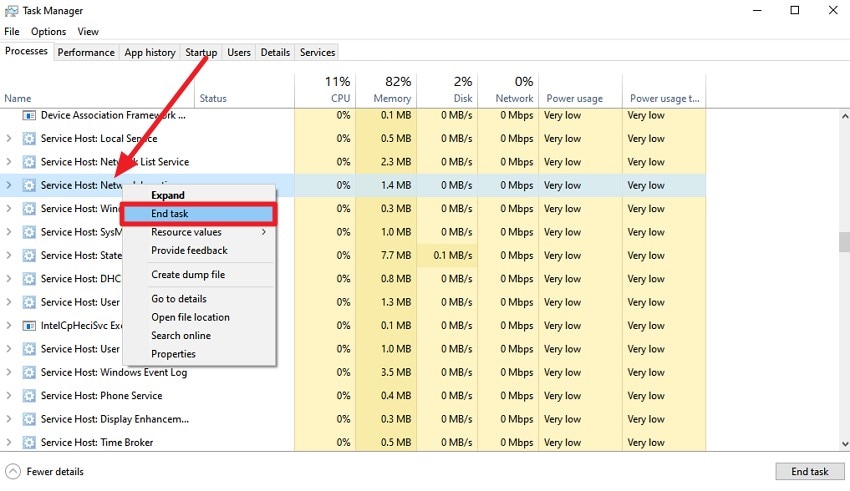The image size is (850, 491).
Task: Click the IntelCpHeciSvc process icon
Action: [29, 326]
